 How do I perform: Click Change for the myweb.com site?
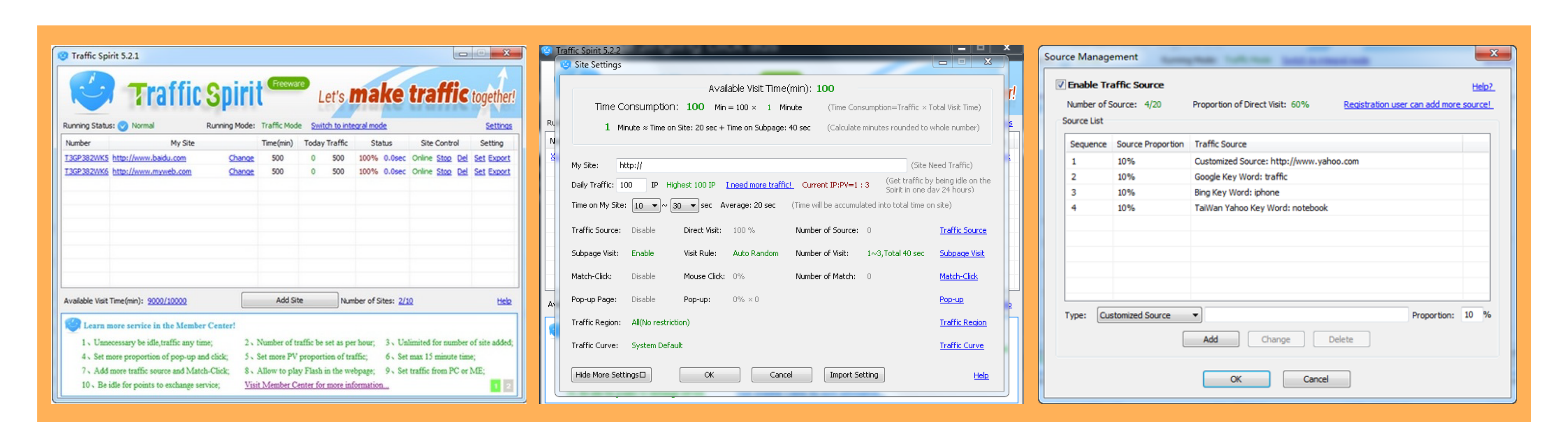[x=241, y=172]
